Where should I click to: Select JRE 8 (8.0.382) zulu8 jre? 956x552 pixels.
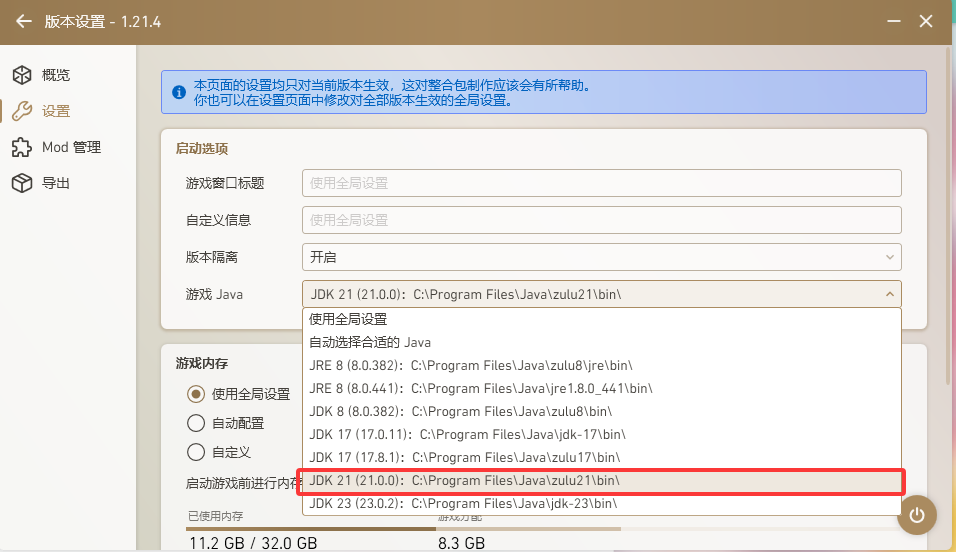tap(602, 365)
